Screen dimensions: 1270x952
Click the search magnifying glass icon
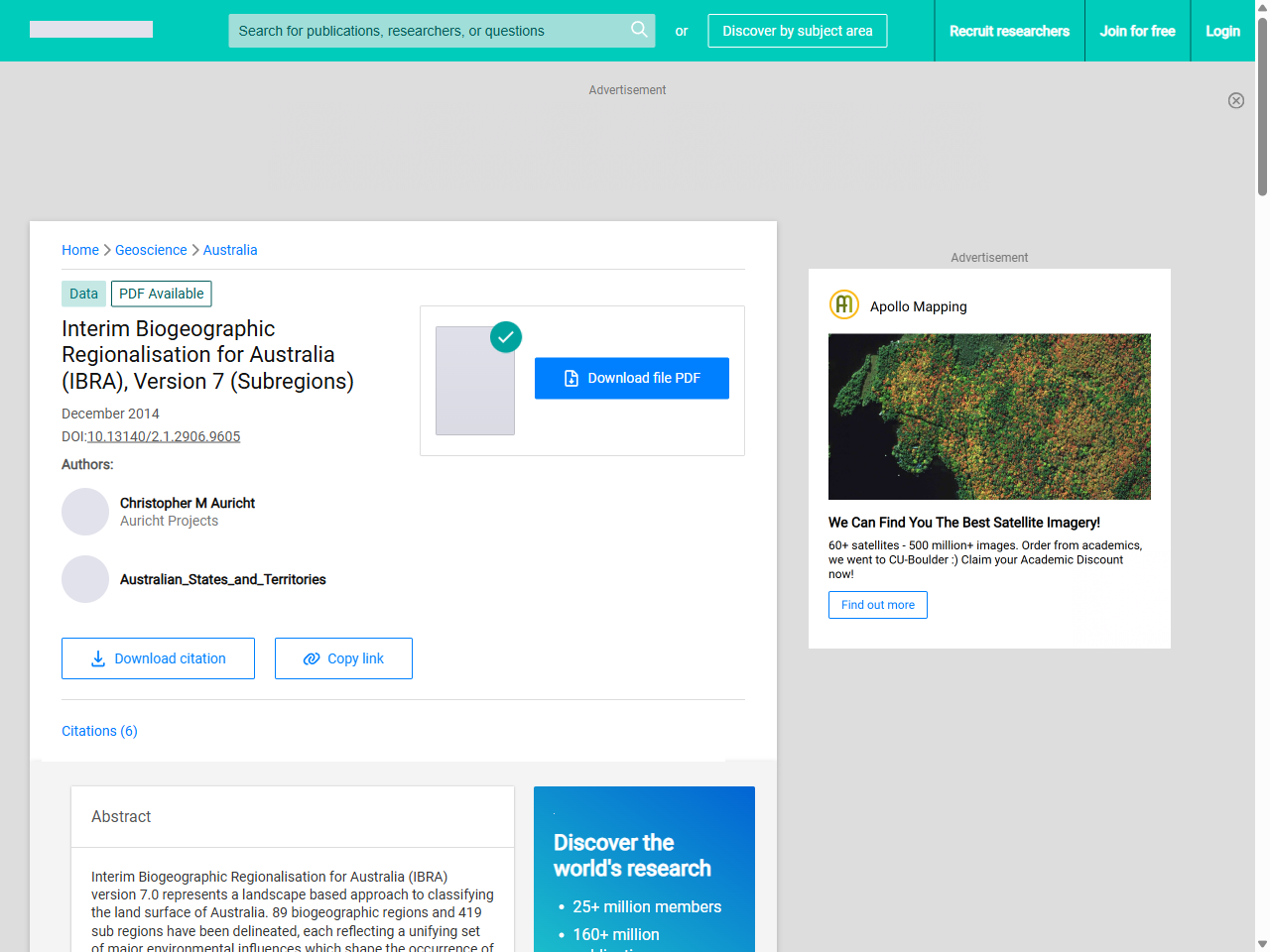[639, 31]
